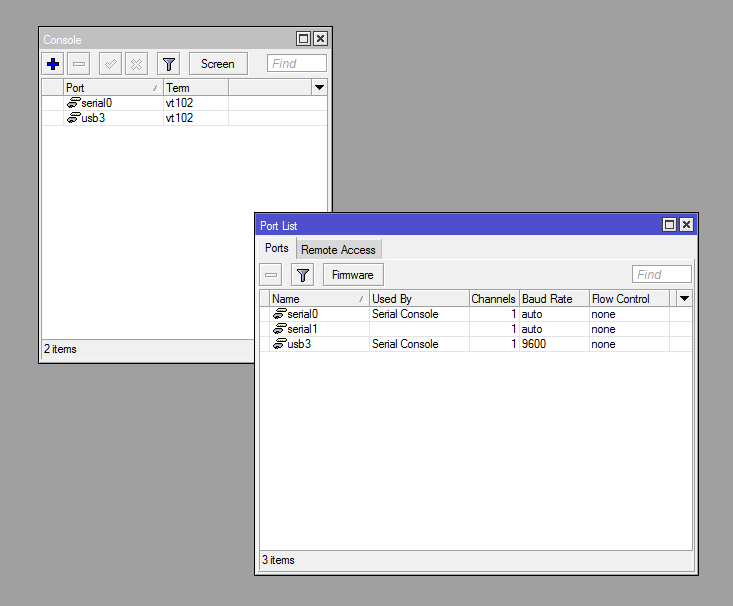The width and height of the screenshot is (733, 606).
Task: Open the Console columns dropdown arrow
Action: point(319,87)
